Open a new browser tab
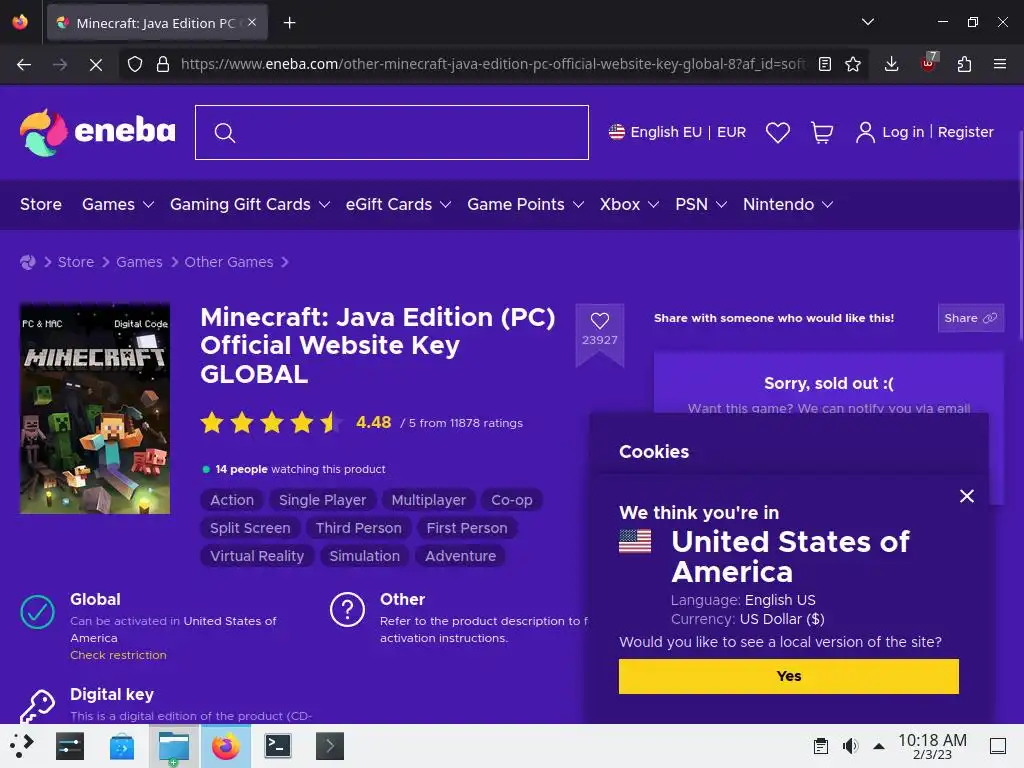 coord(289,23)
